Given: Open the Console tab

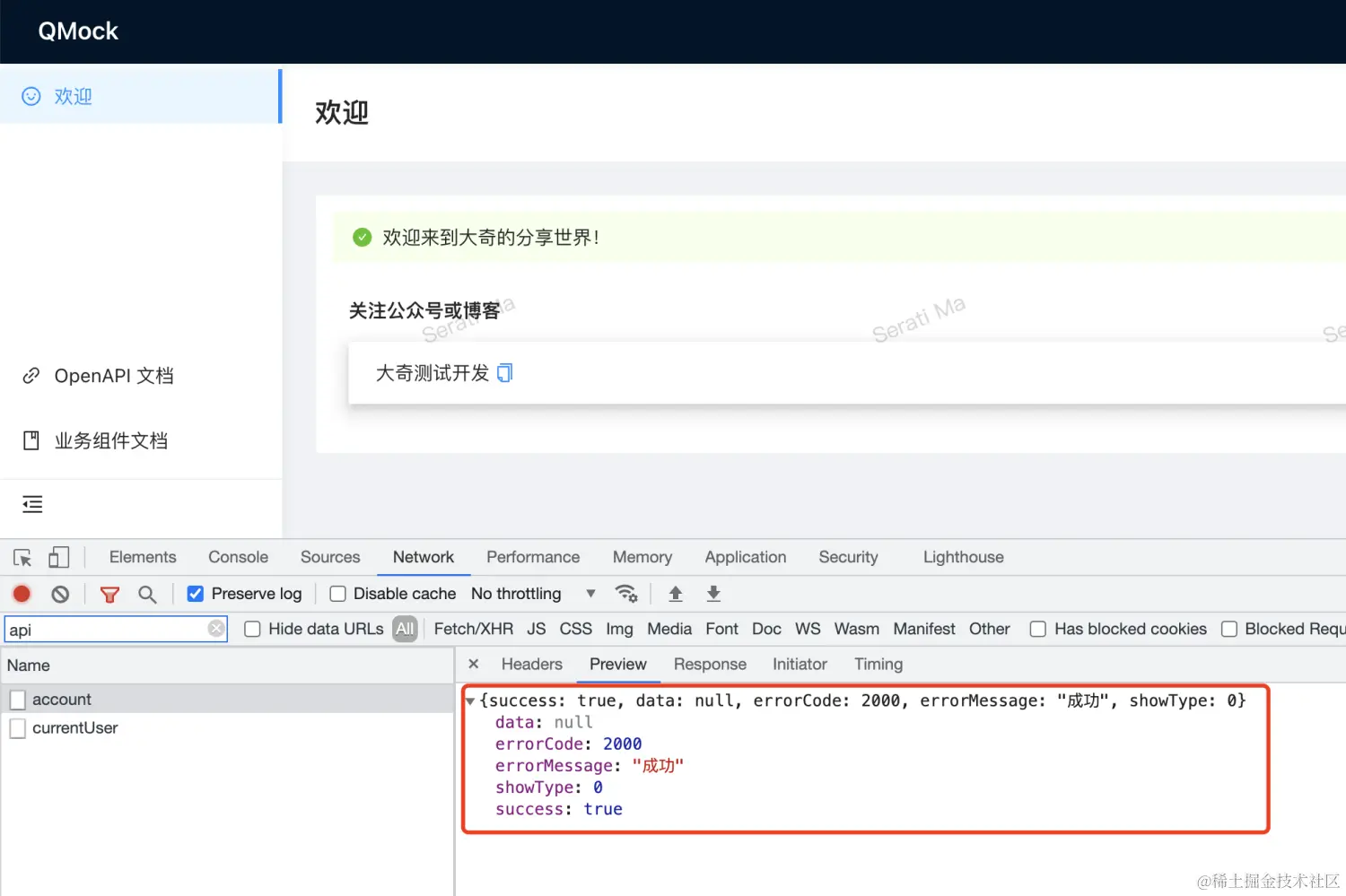Looking at the screenshot, I should (238, 557).
